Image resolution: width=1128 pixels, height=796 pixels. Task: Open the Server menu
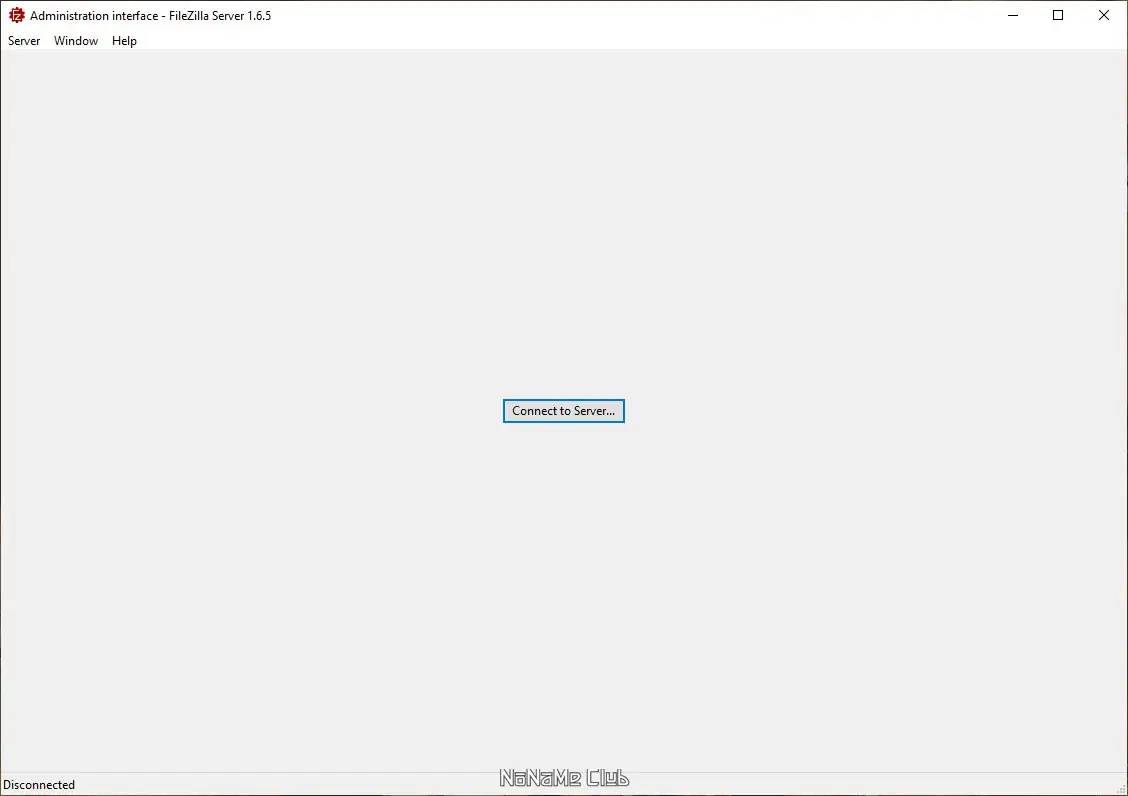pos(24,41)
